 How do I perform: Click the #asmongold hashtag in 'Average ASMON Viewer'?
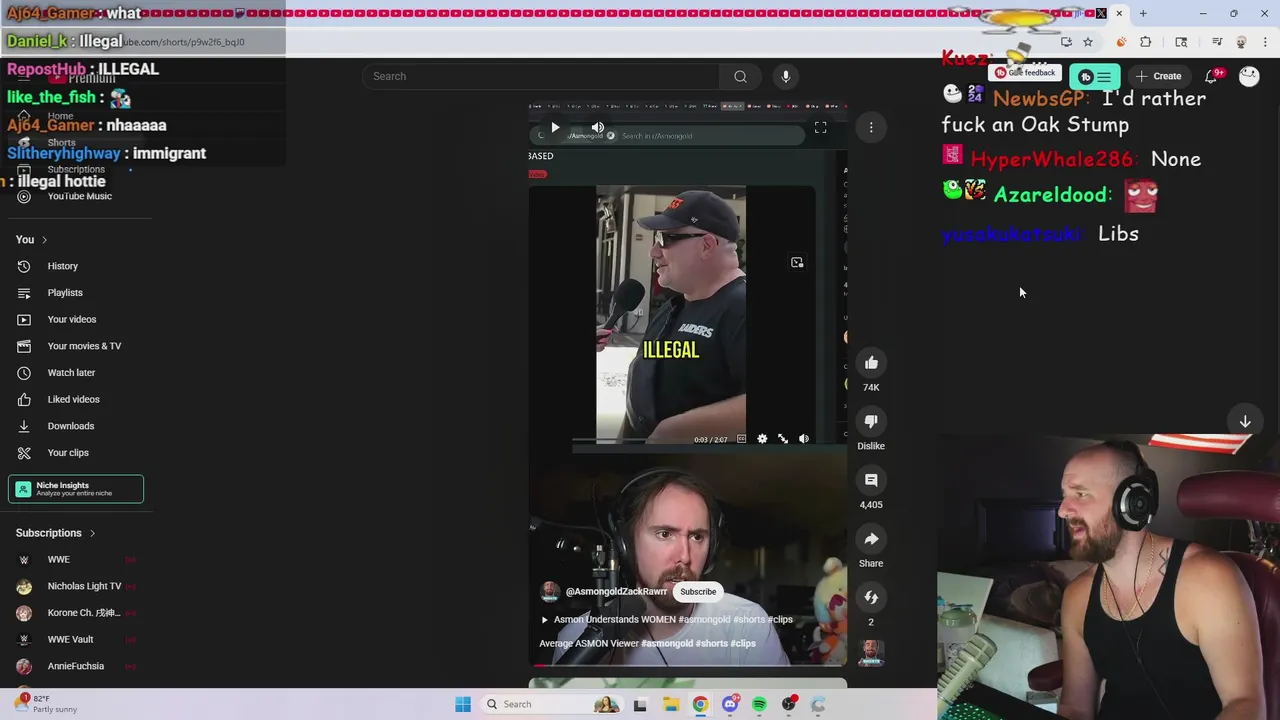coord(667,643)
